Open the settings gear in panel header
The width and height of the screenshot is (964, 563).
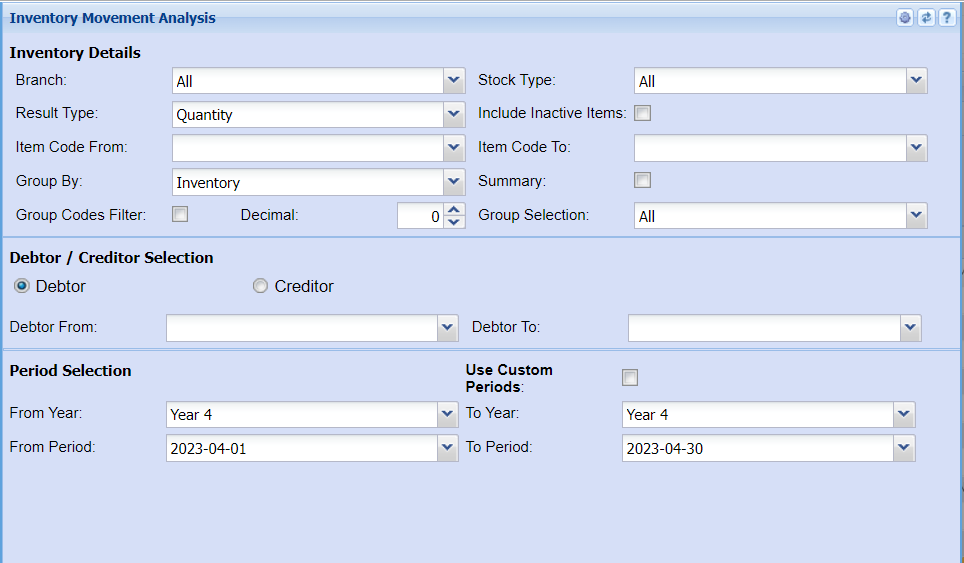point(905,18)
